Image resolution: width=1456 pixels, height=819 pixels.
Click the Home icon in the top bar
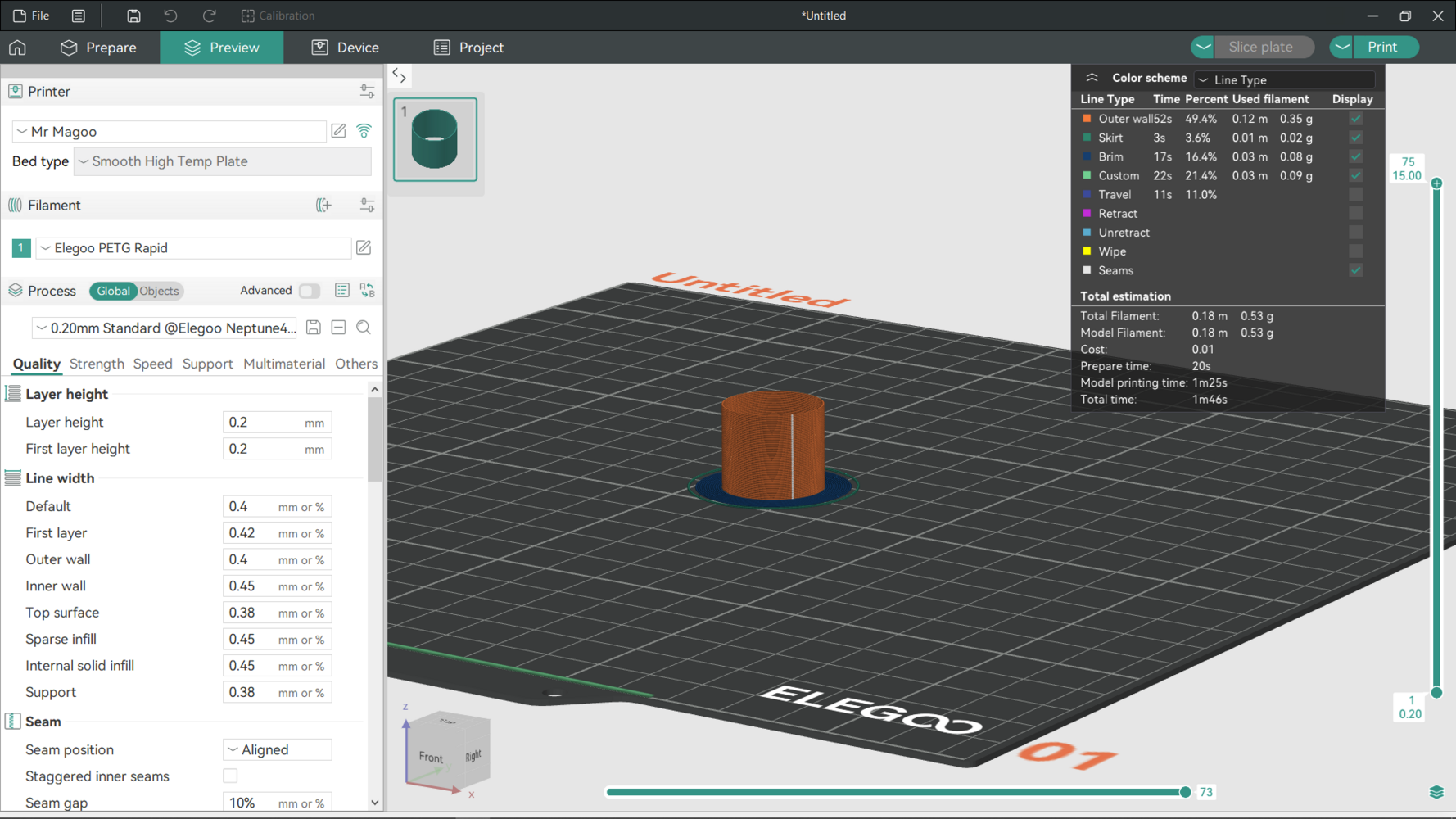tap(17, 48)
